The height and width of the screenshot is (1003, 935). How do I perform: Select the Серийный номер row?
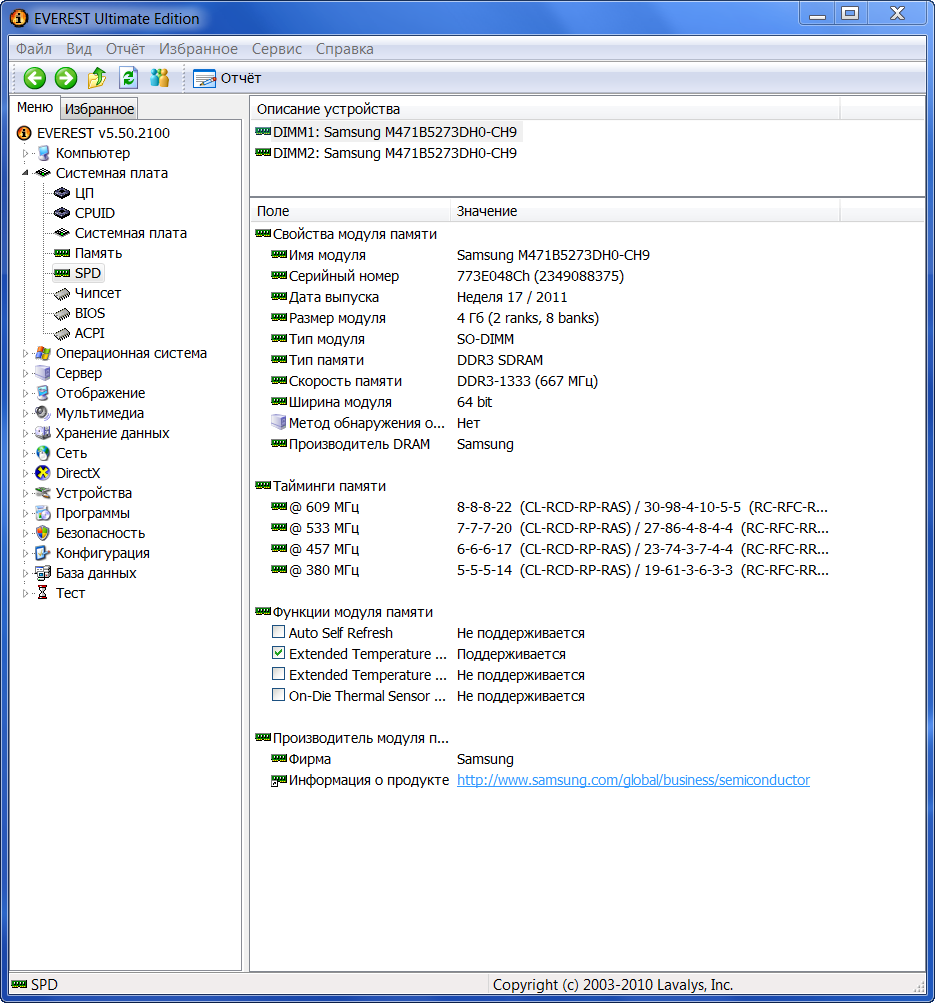tap(447, 276)
